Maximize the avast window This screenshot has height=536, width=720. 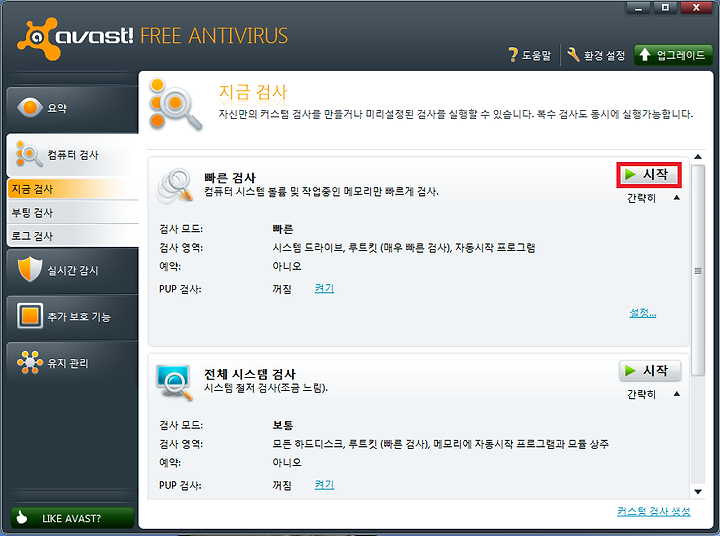665,8
